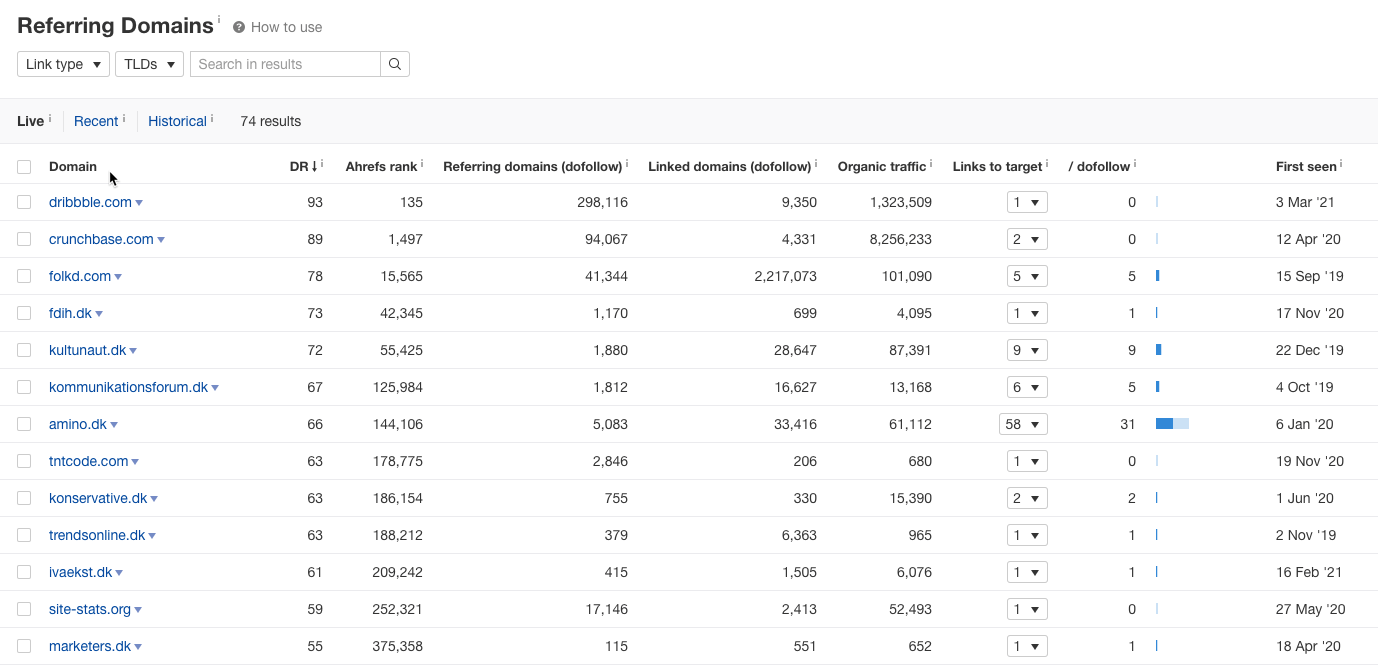The height and width of the screenshot is (670, 1378).
Task: Click info icon beside Organic traffic header
Action: (931, 163)
